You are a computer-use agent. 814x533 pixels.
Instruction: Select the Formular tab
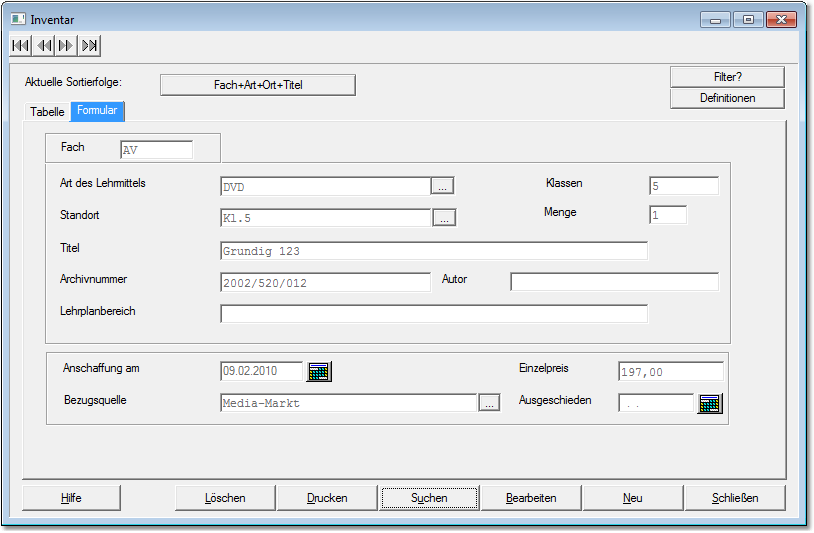click(97, 111)
